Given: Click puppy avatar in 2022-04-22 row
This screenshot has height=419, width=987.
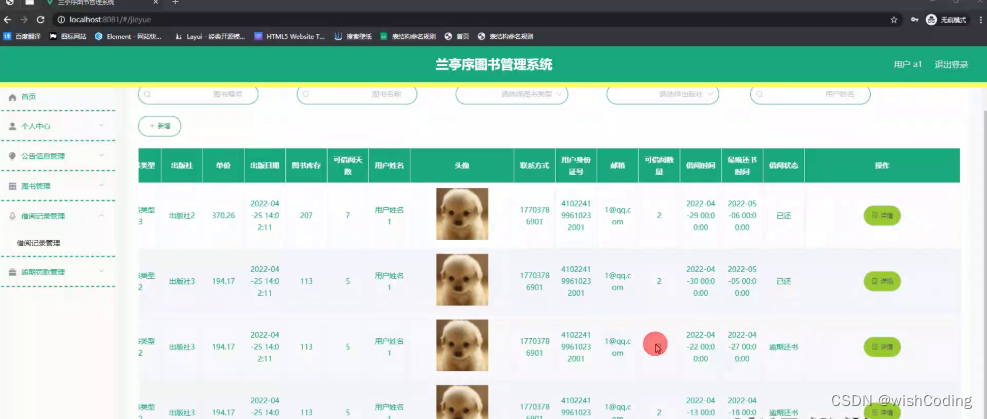Looking at the screenshot, I should (x=462, y=345).
